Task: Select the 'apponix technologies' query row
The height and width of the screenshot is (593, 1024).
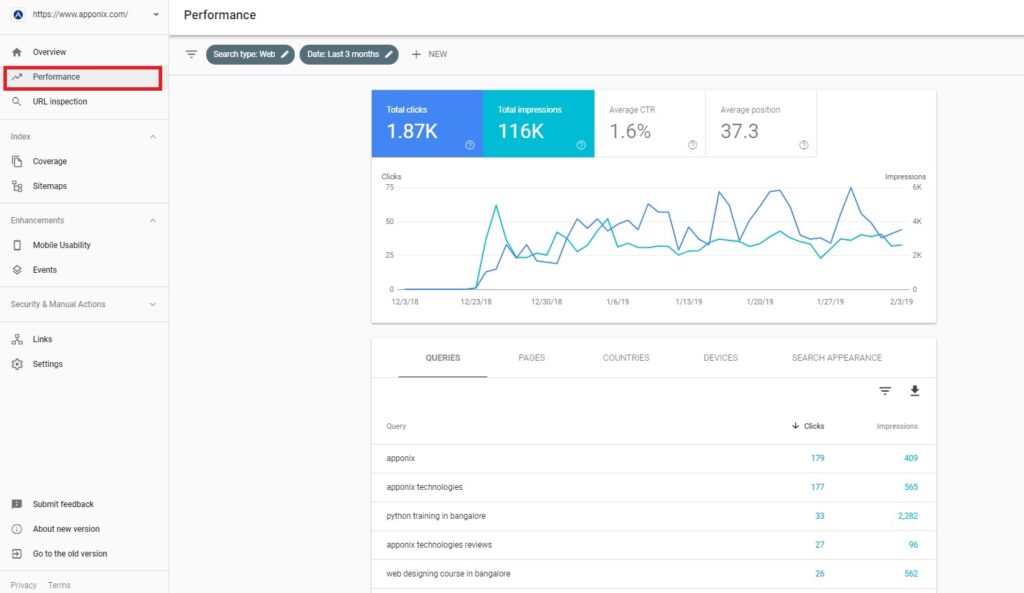Action: (x=654, y=487)
